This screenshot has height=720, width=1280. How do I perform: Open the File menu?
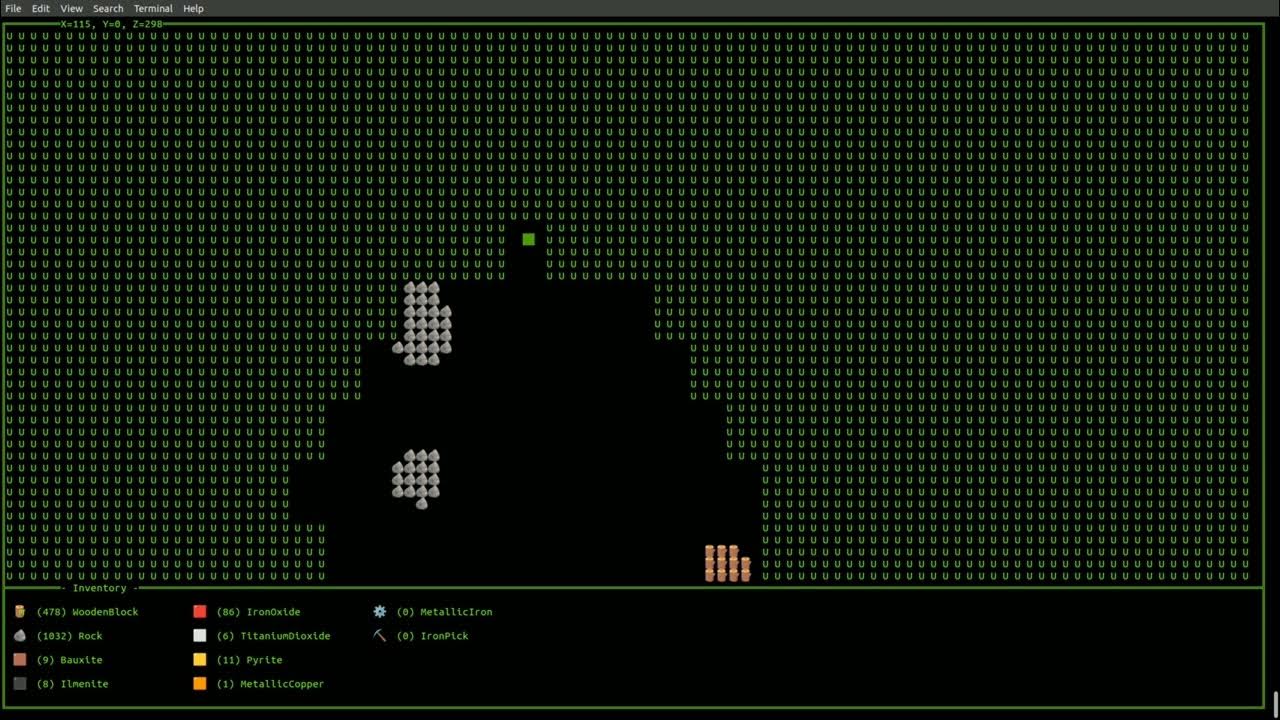coord(13,8)
